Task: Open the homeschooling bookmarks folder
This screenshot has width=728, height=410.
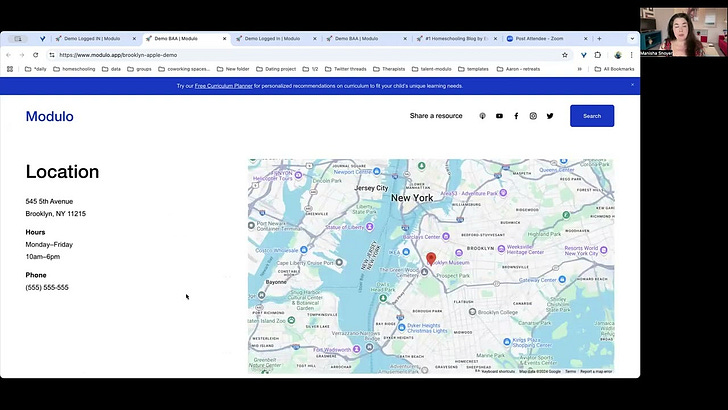Action: 74,69
